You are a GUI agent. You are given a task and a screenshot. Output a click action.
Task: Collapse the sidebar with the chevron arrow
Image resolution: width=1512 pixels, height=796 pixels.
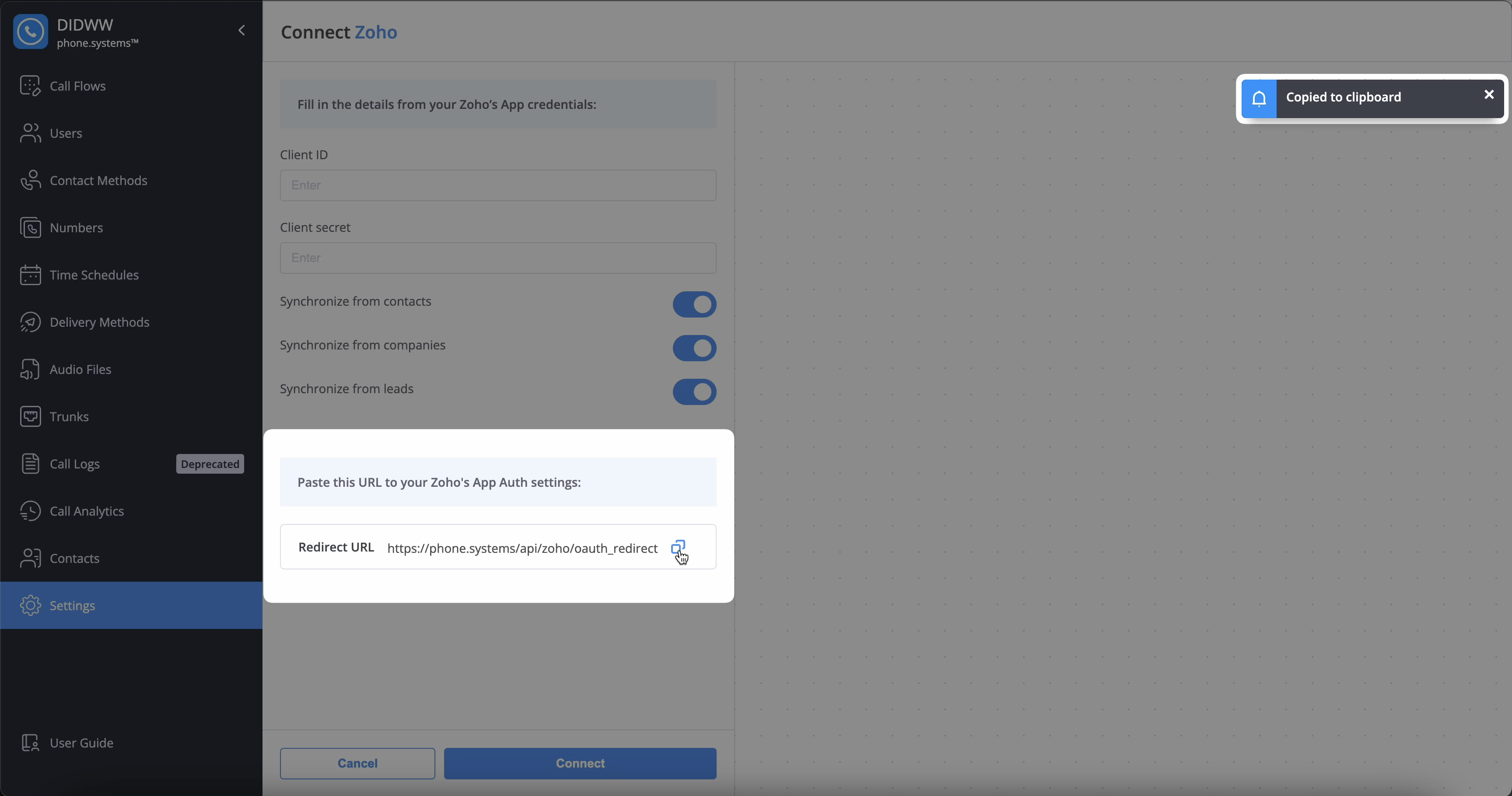point(242,31)
